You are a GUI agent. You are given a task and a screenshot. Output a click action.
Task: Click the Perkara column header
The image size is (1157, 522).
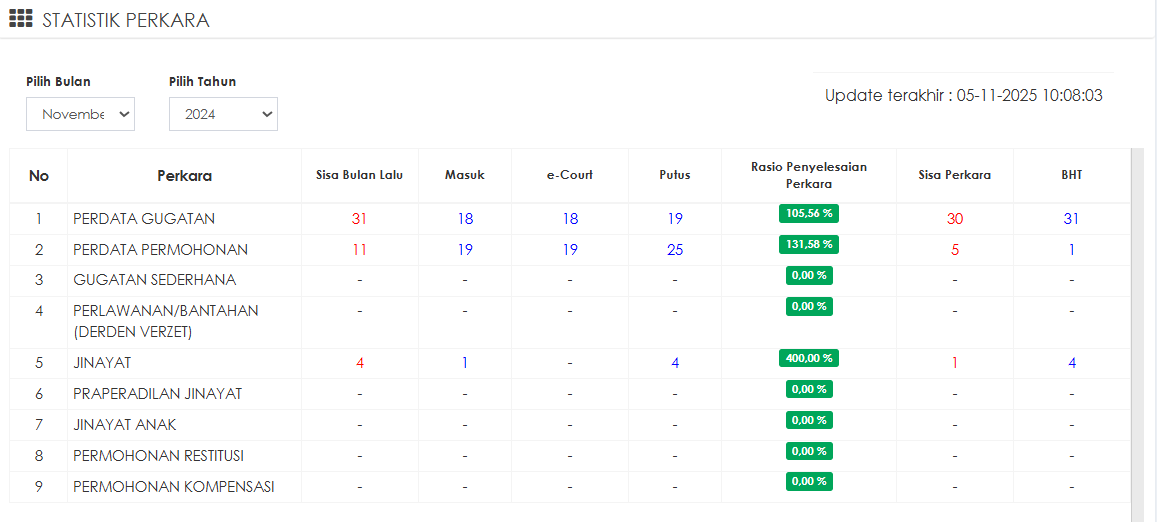tap(184, 176)
